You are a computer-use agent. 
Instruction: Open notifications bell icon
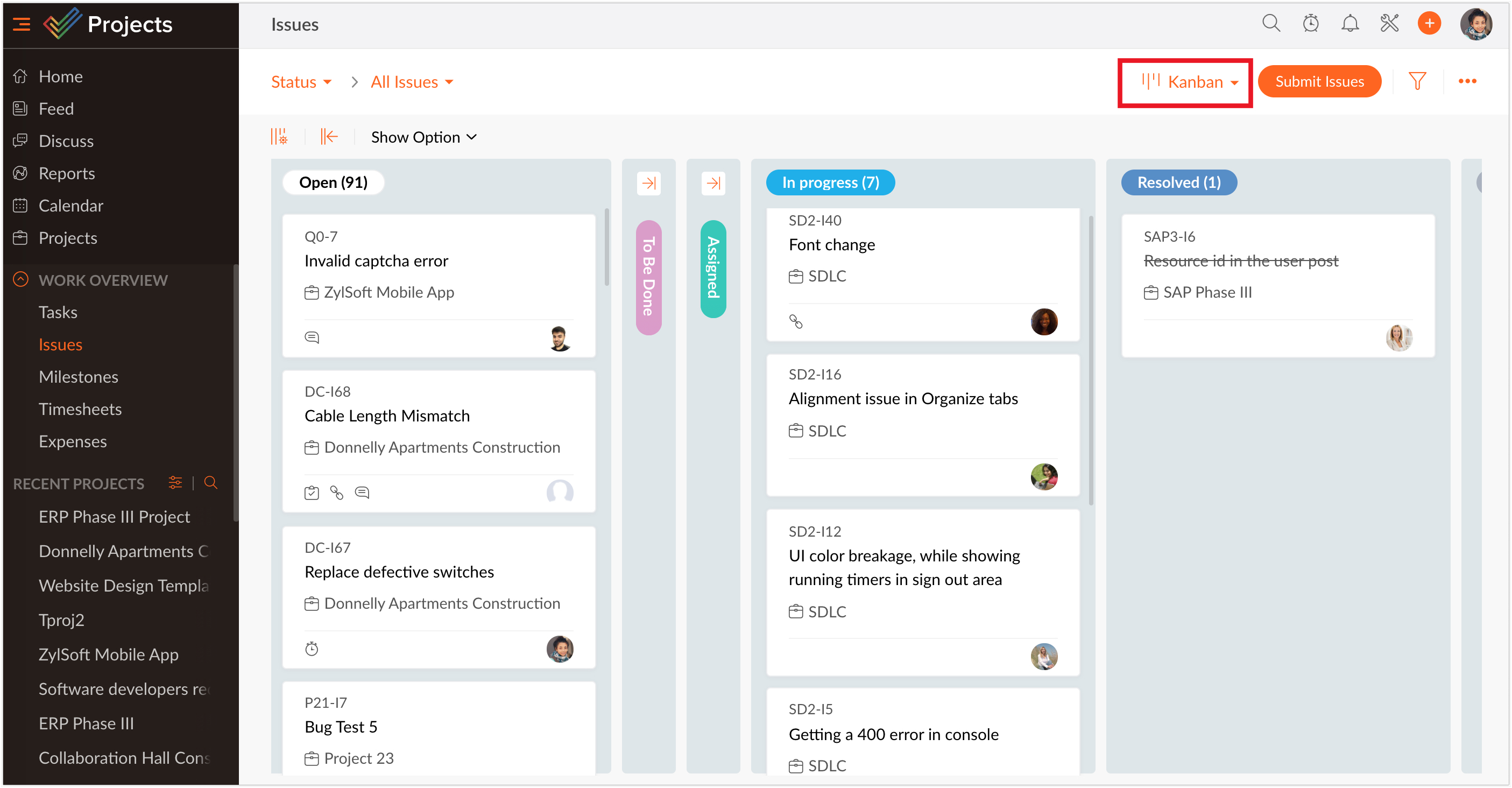point(1350,24)
